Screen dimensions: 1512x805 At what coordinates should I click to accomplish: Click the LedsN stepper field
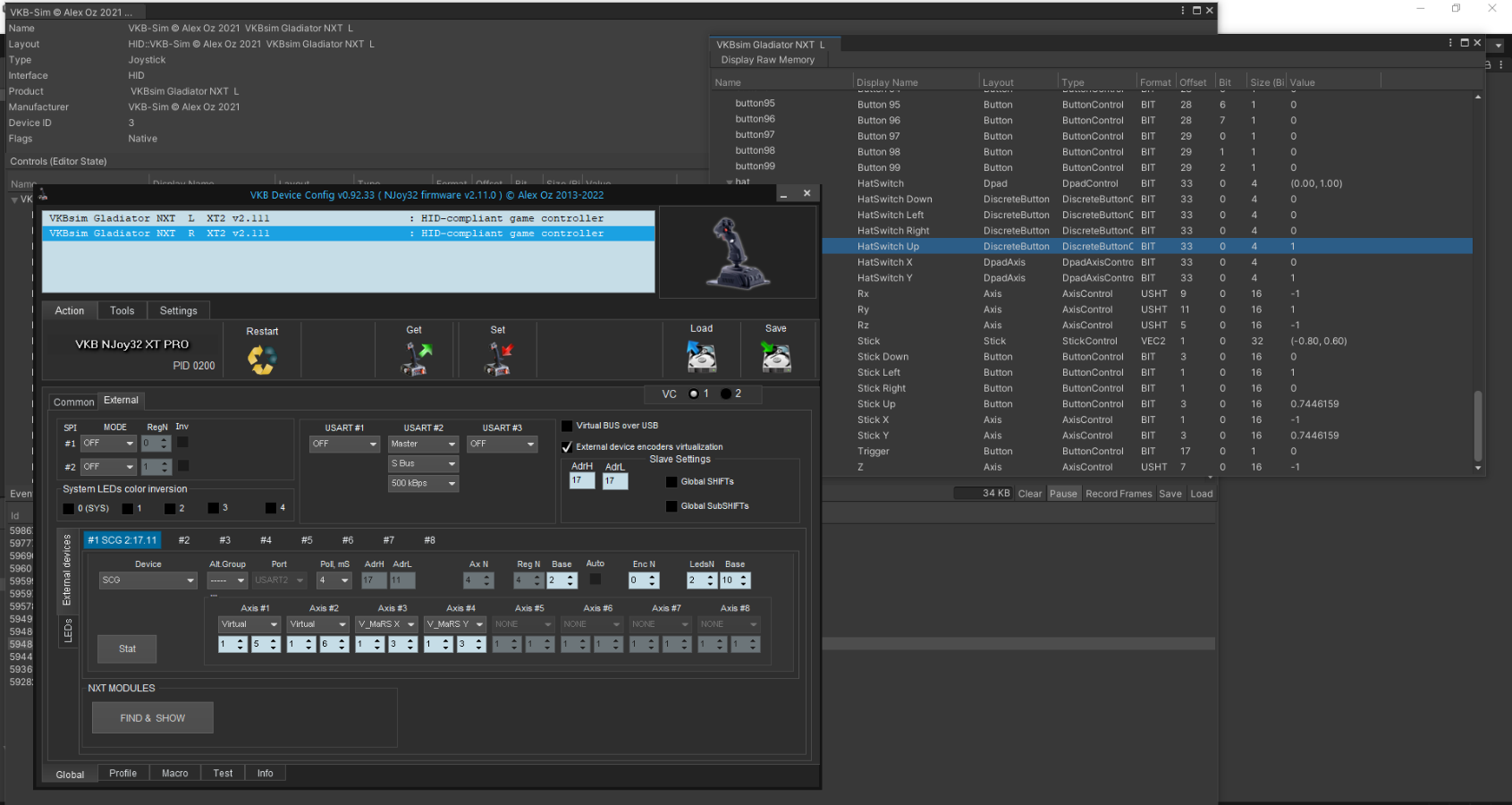click(x=701, y=580)
